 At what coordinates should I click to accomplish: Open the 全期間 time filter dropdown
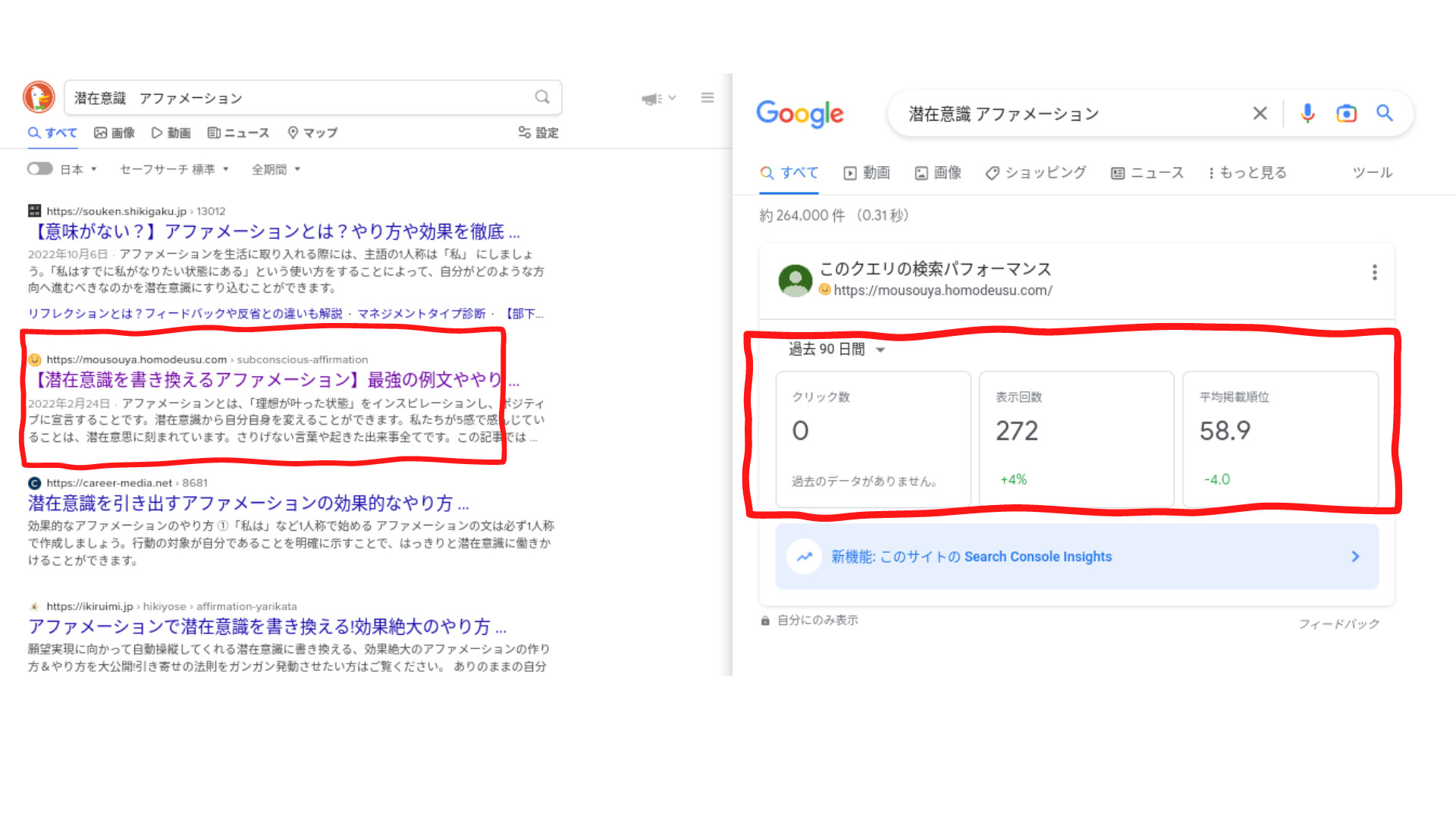tap(276, 169)
